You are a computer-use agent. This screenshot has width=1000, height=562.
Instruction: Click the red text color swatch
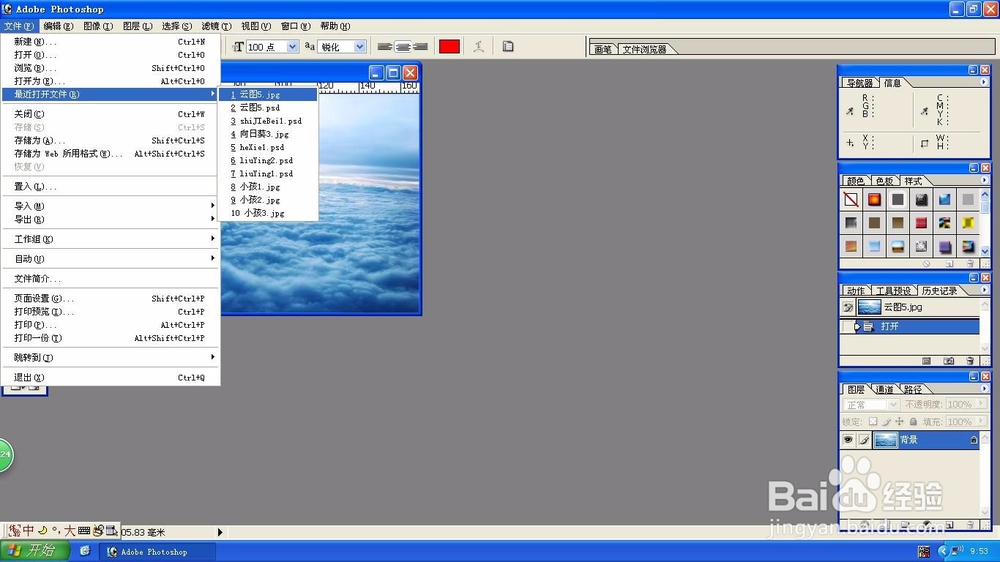point(449,47)
